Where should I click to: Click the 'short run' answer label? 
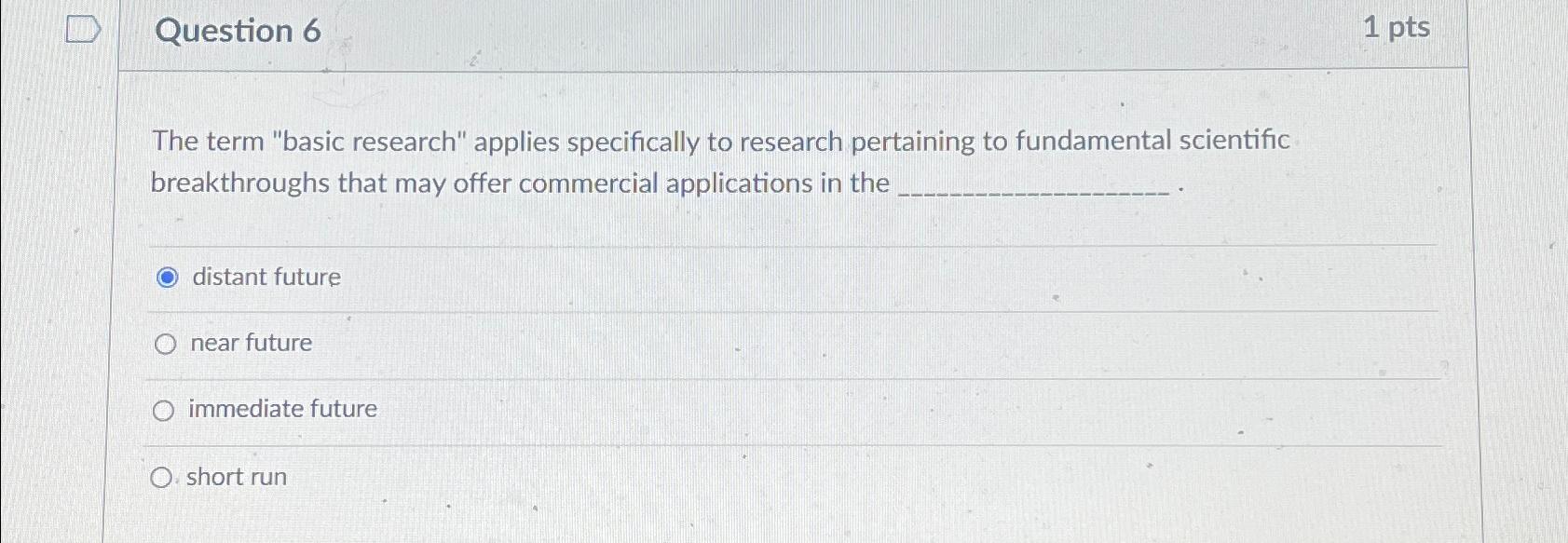pyautogui.click(x=236, y=477)
